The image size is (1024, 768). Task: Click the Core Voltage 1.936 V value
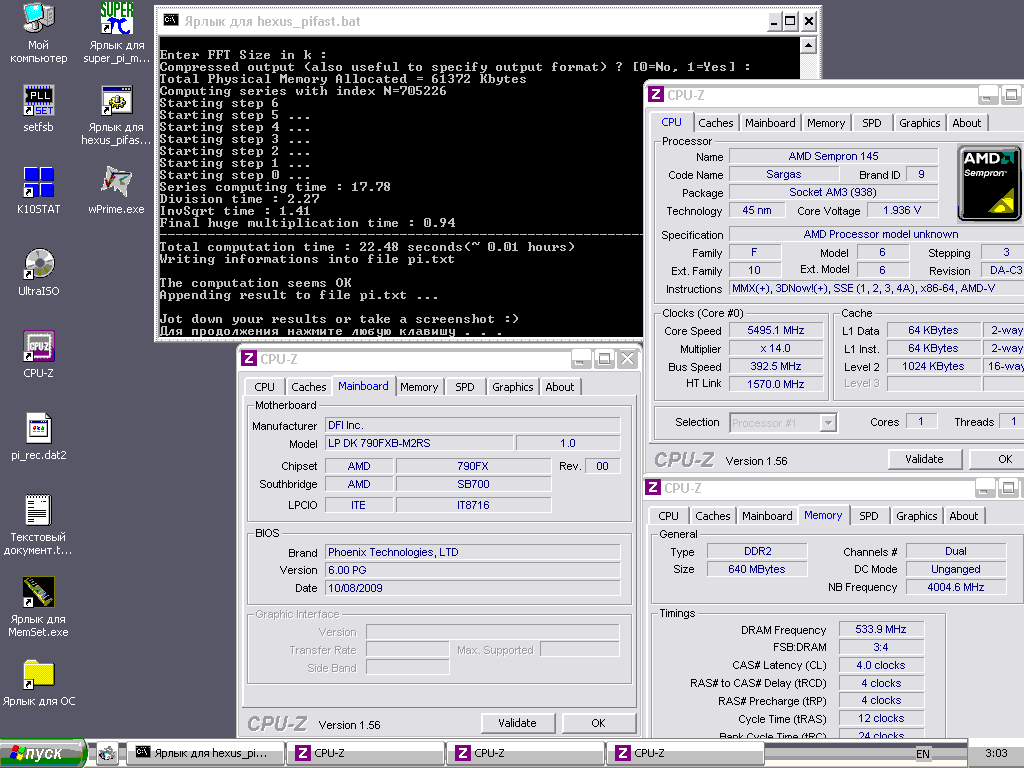[x=901, y=210]
